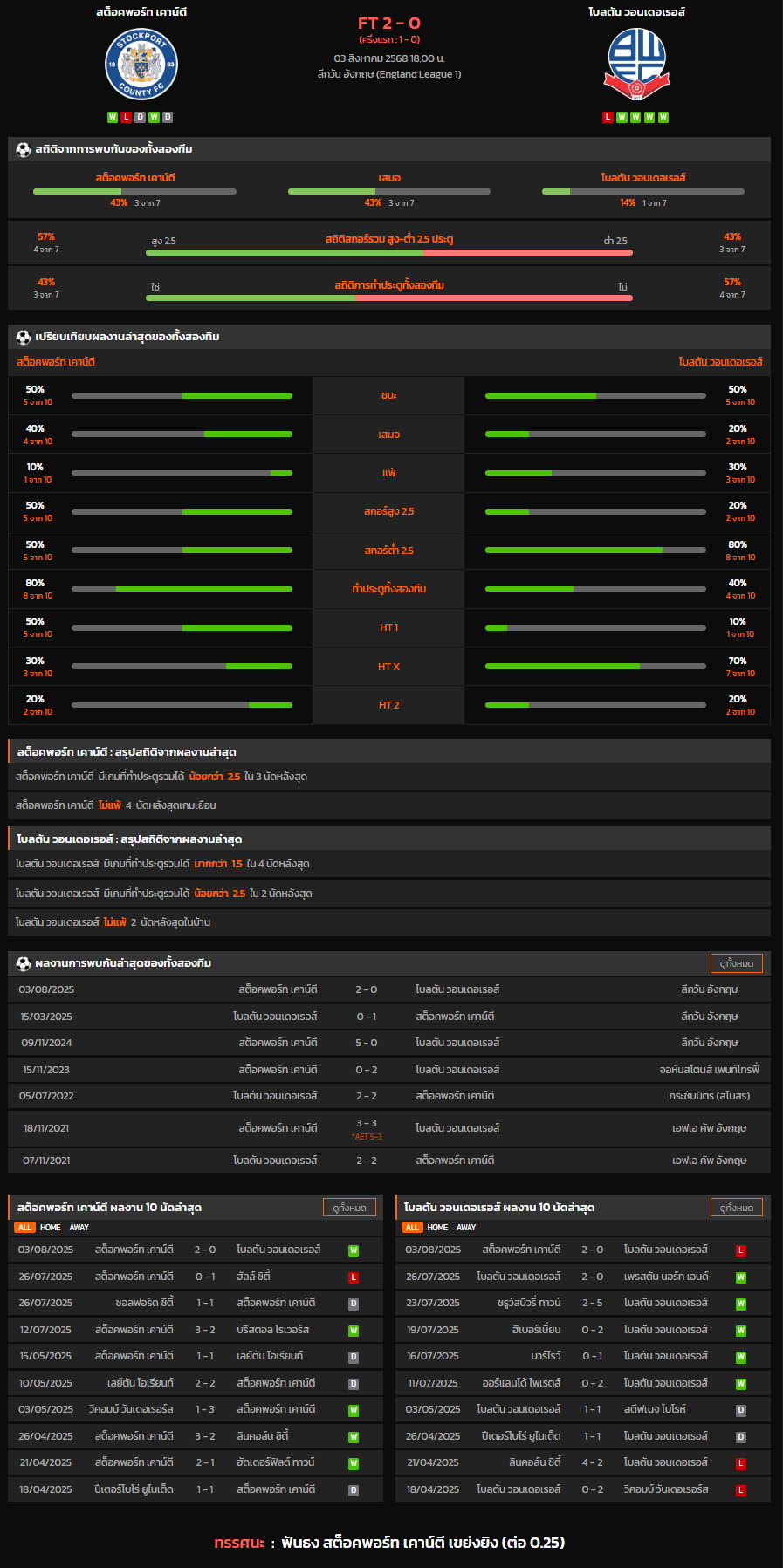Click D badge on ซอลฟอร์ด ซิตี้ row
Screen dimensions: 783x1568
[x=354, y=1304]
